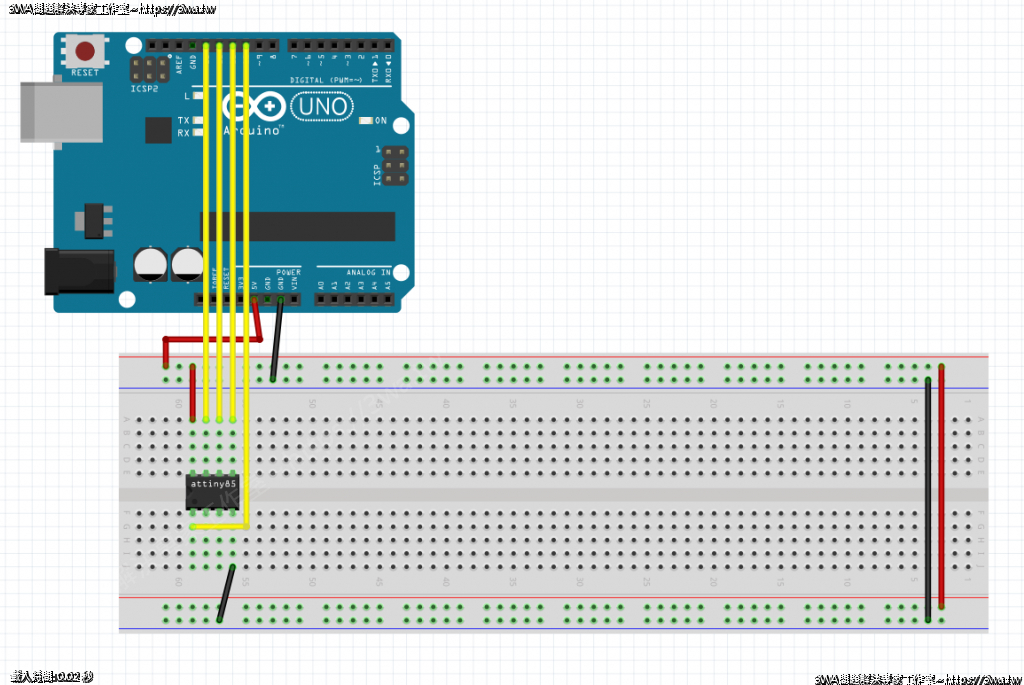Select the black DC power jack

point(77,271)
